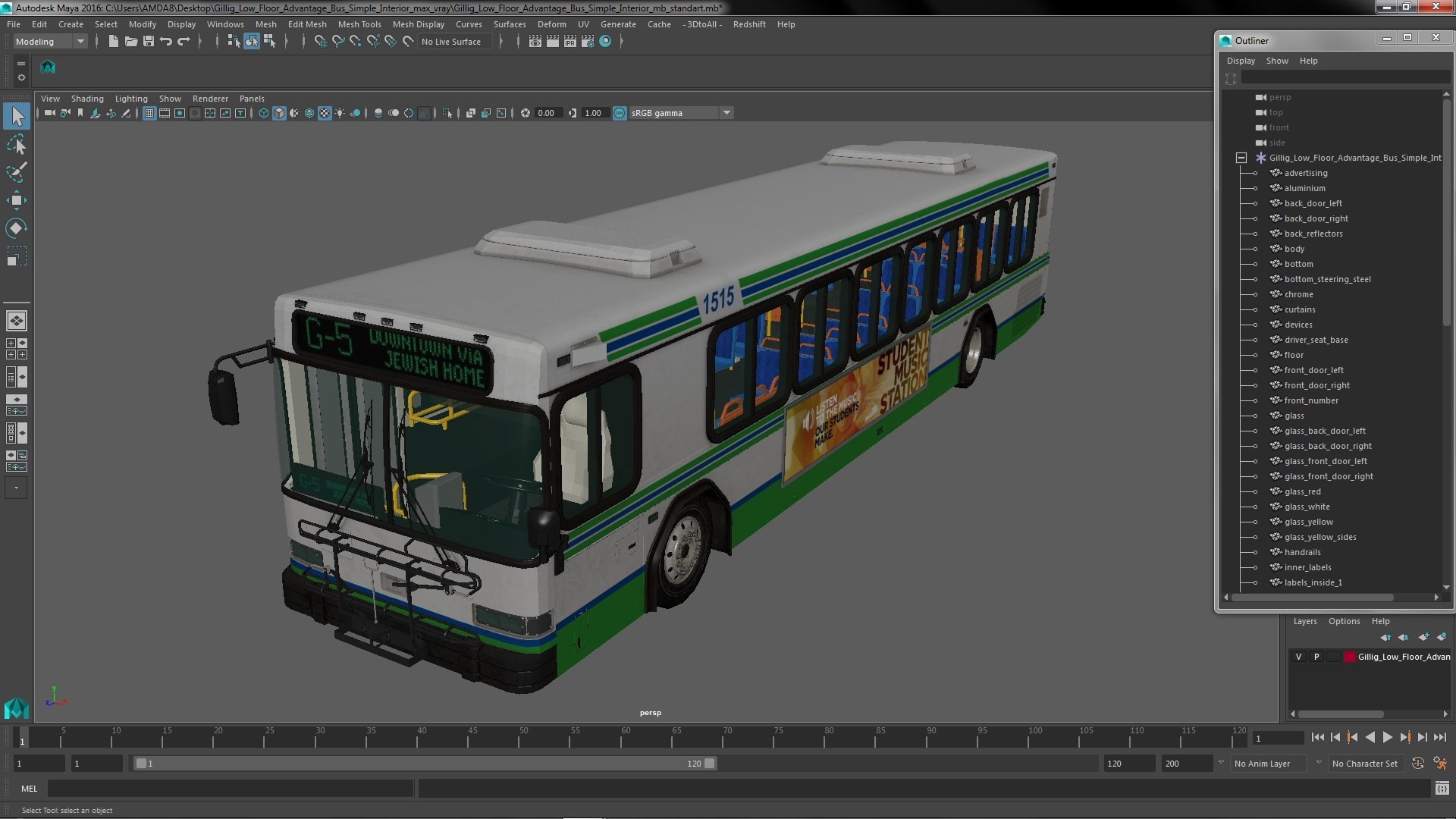Click the red layer color swatch
The height and width of the screenshot is (819, 1456).
tap(1349, 657)
